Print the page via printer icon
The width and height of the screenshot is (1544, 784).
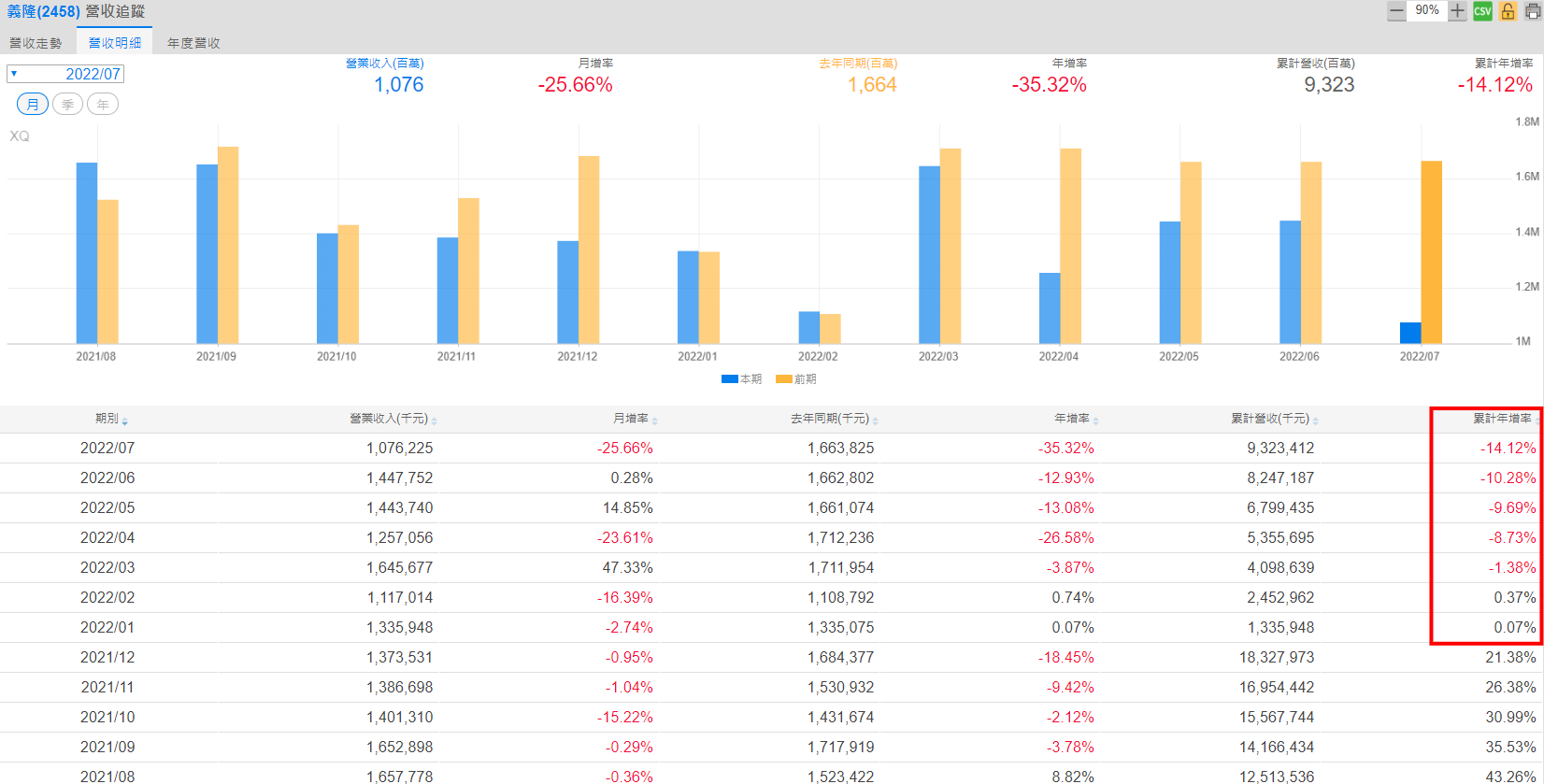click(x=1533, y=11)
